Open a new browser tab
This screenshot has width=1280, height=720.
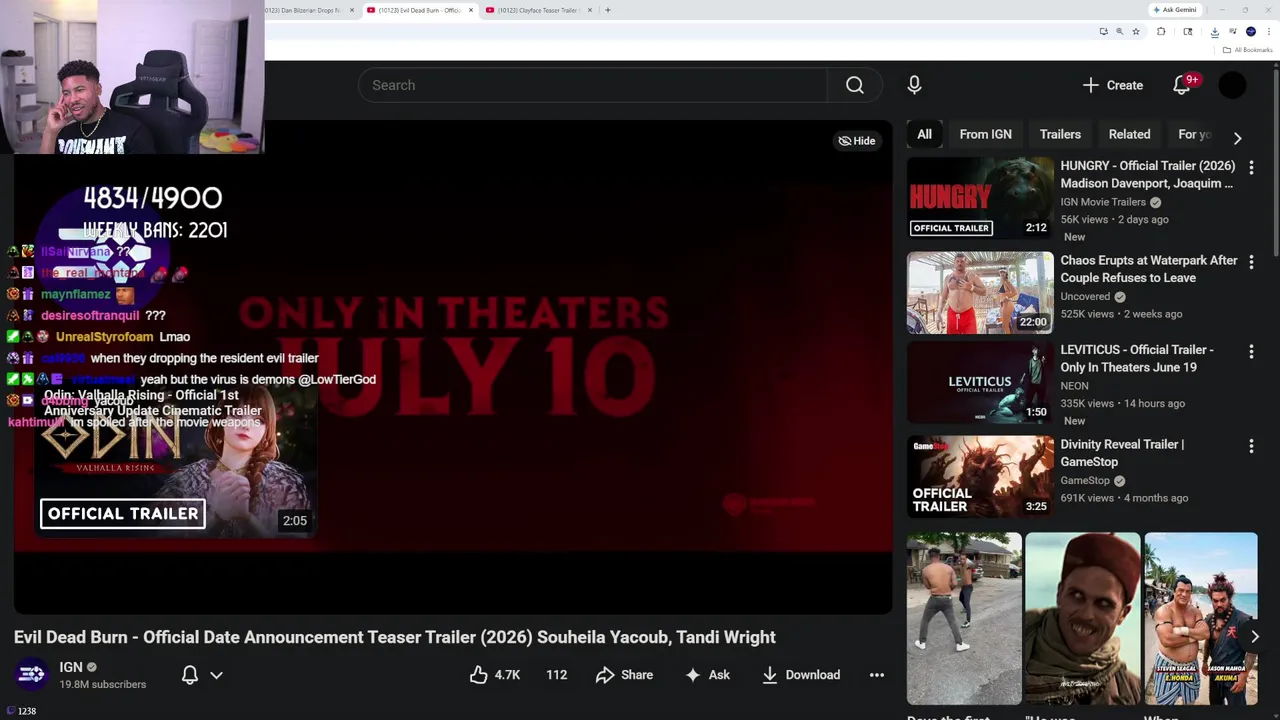[607, 10]
